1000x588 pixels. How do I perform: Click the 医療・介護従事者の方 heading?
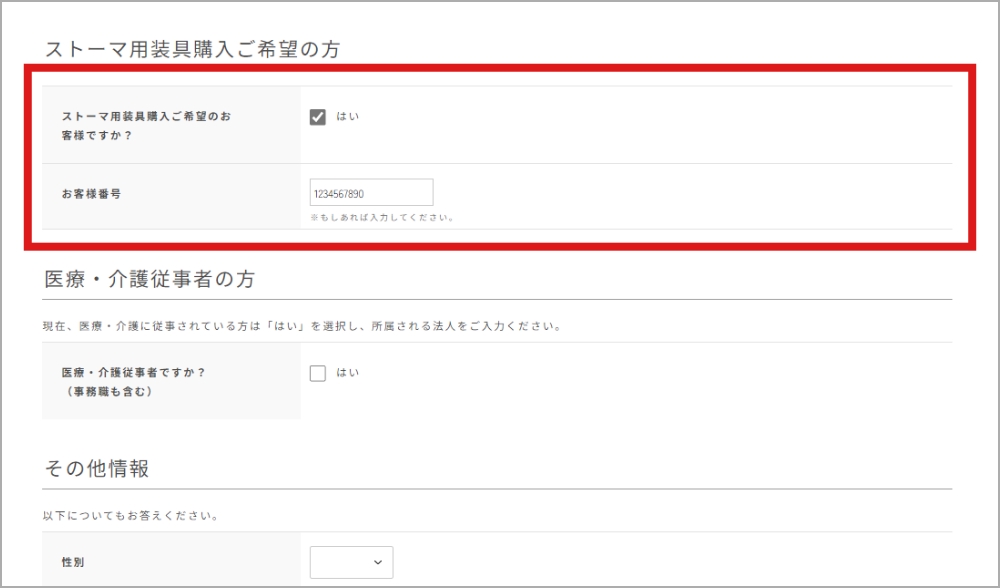click(150, 279)
